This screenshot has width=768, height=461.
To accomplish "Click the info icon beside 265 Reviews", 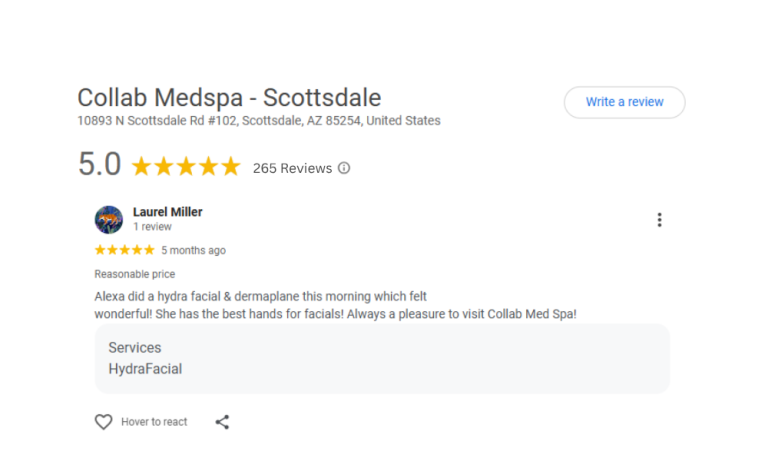I will point(344,168).
